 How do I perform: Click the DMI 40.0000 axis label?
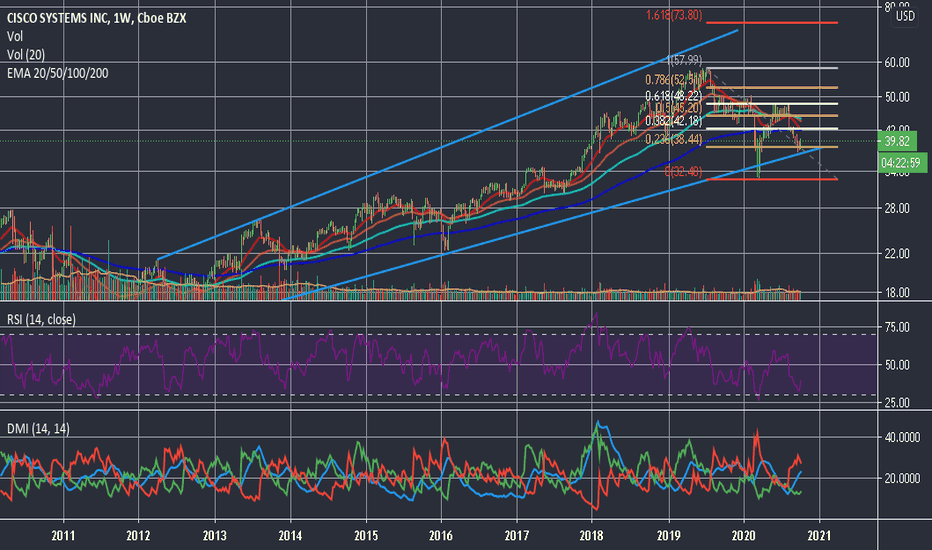902,437
